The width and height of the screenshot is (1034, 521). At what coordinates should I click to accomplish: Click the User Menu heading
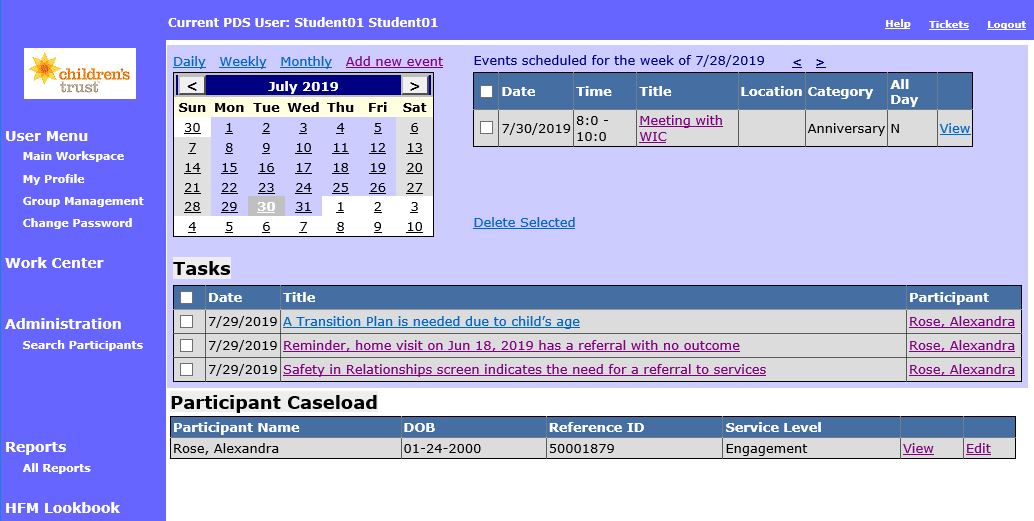point(46,136)
